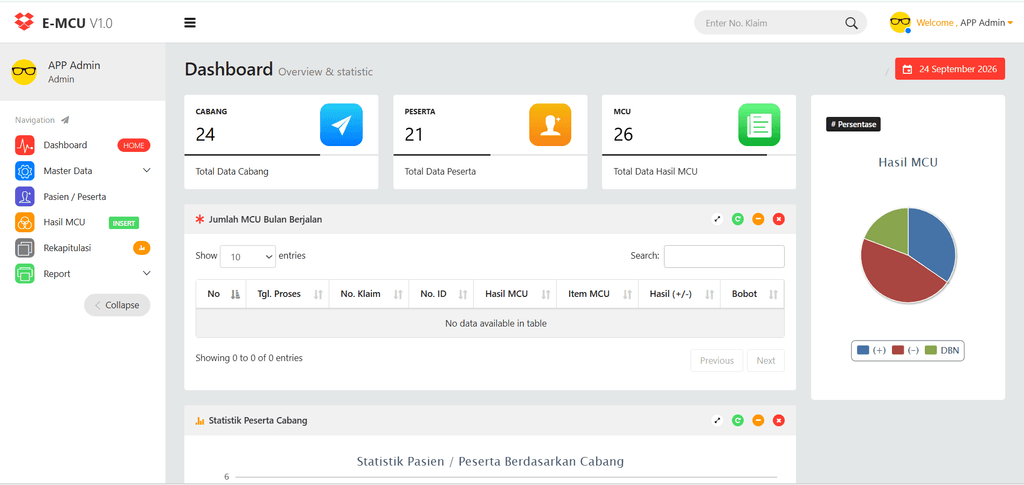The height and width of the screenshot is (485, 1024).
Task: Click the Next pagination button
Action: click(765, 360)
